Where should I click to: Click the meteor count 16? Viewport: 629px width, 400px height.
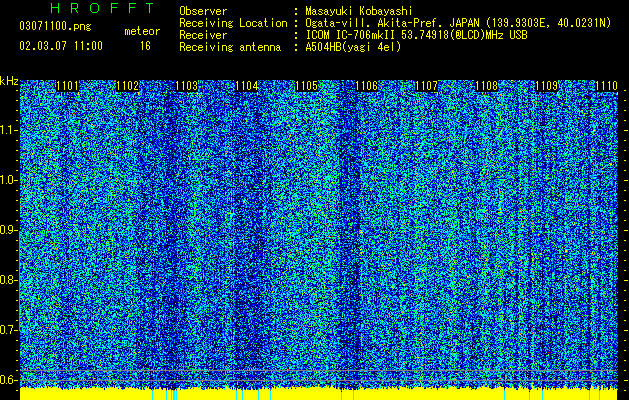point(145,46)
